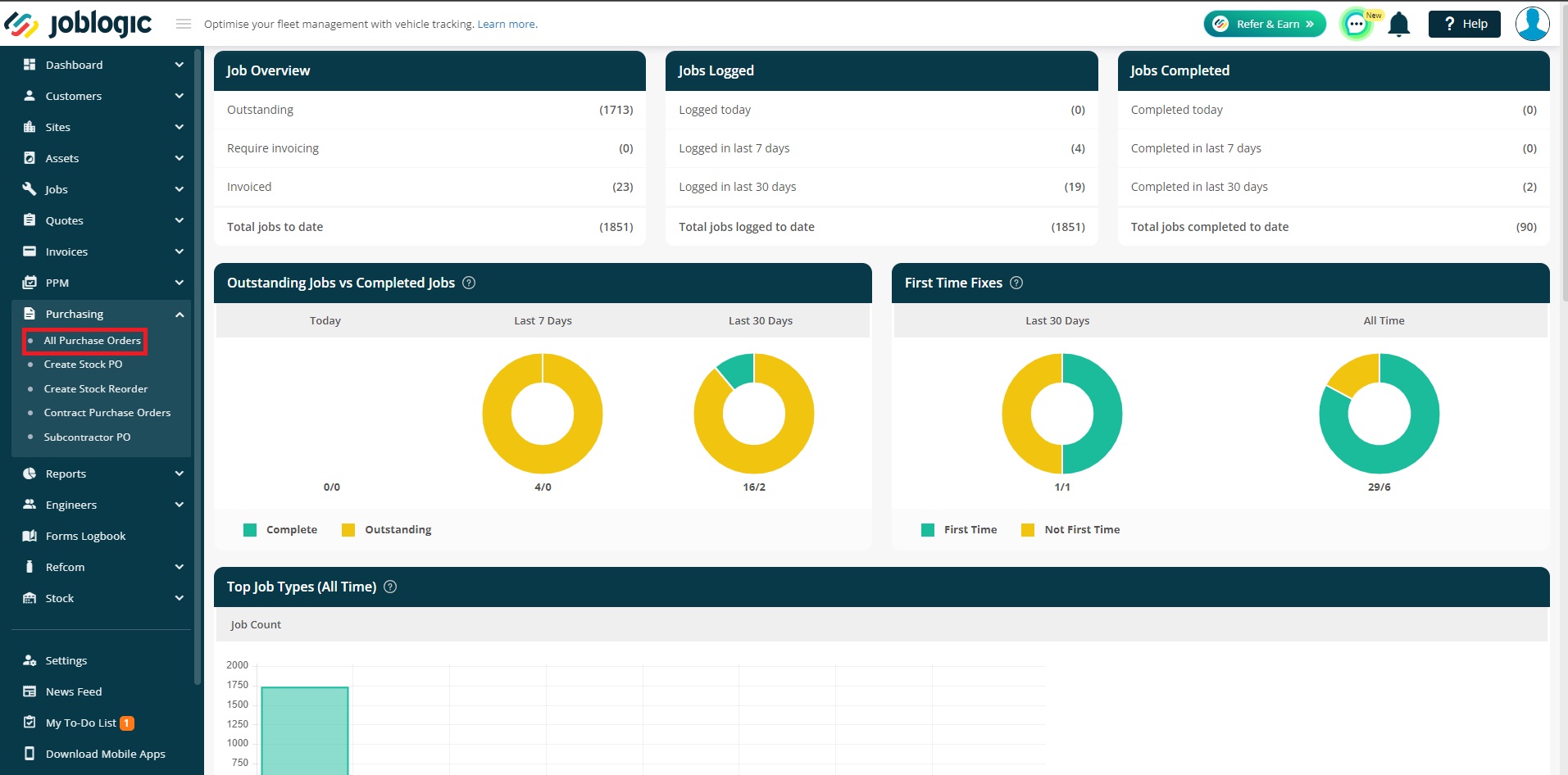This screenshot has width=1568, height=775.
Task: Open Outstanding jobs row in Job Overview
Action: click(429, 110)
